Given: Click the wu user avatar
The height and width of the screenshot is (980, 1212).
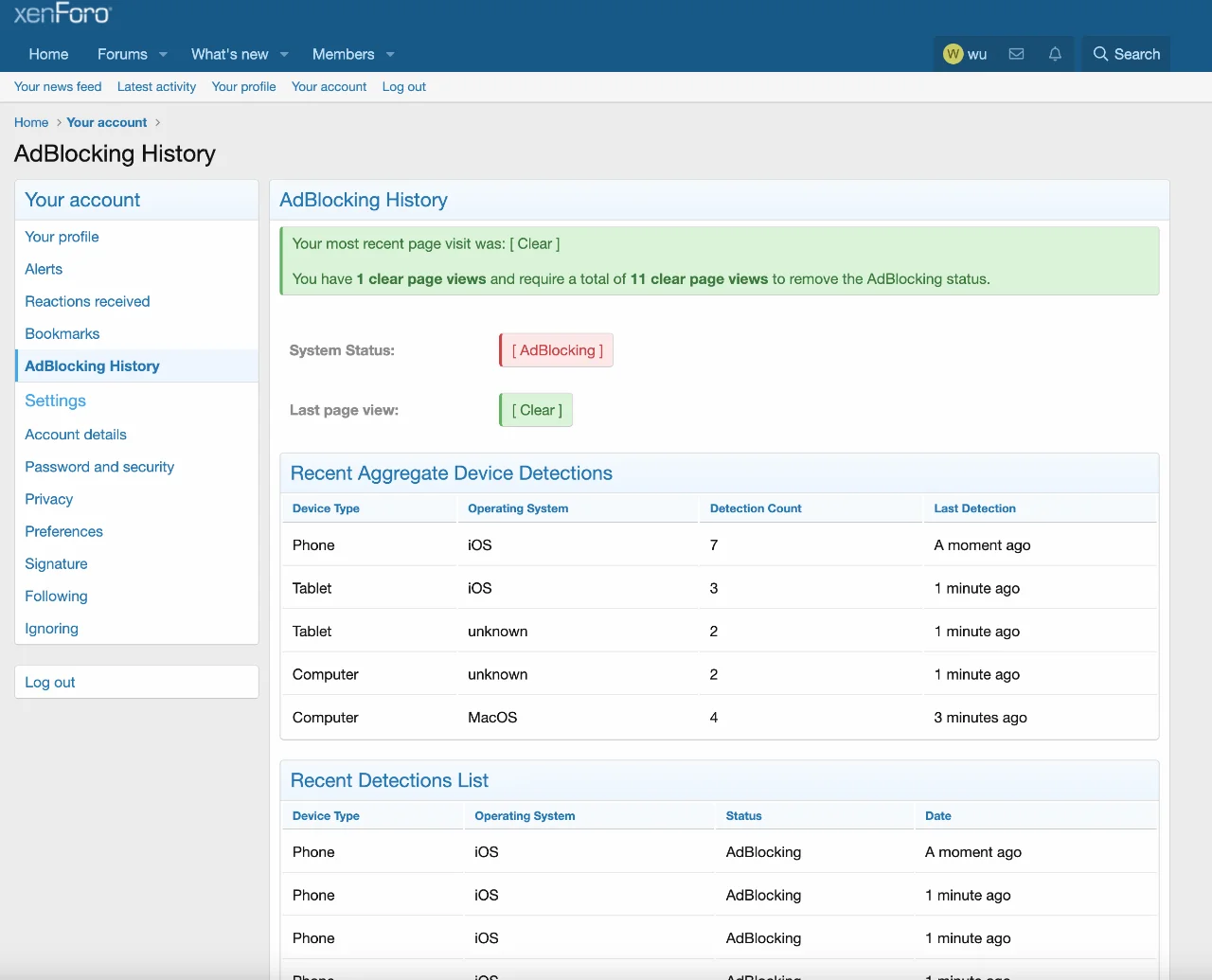Looking at the screenshot, I should point(954,54).
